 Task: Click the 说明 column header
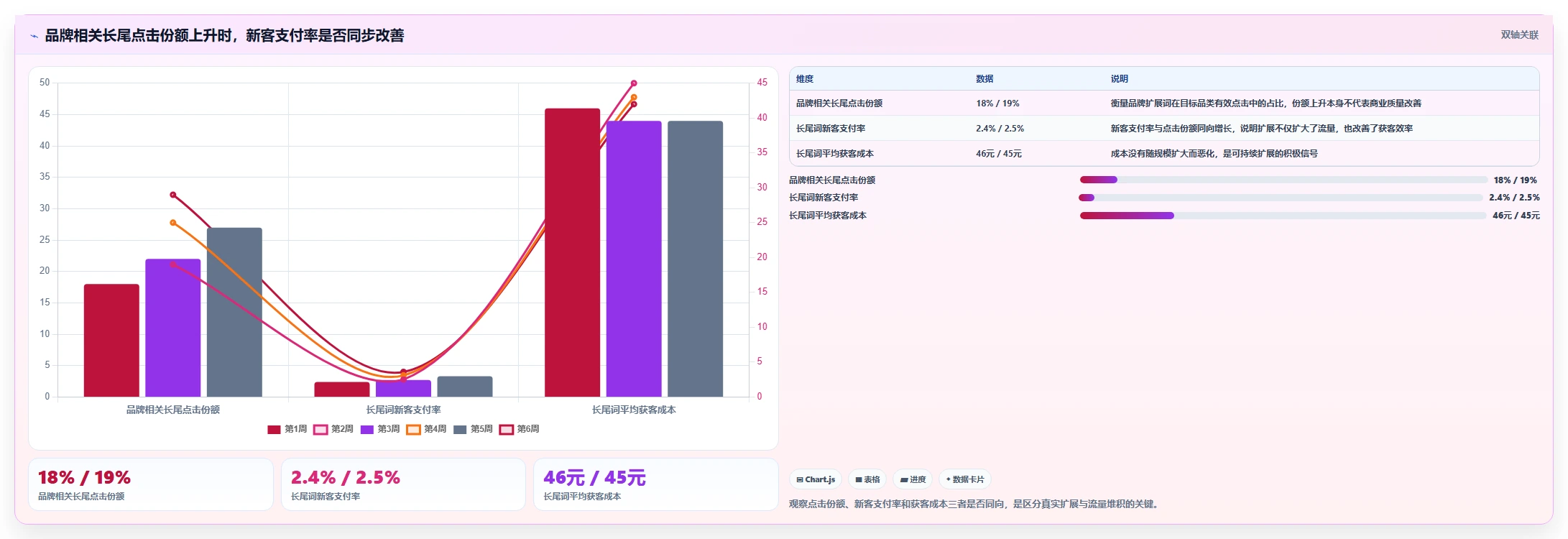click(1119, 79)
